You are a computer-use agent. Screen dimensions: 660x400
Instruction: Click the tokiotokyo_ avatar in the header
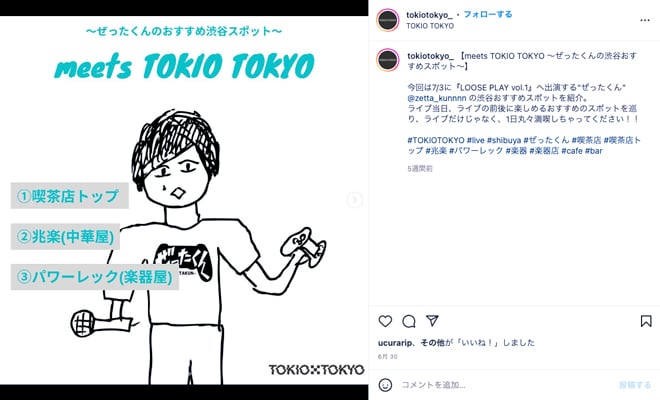pyautogui.click(x=388, y=20)
